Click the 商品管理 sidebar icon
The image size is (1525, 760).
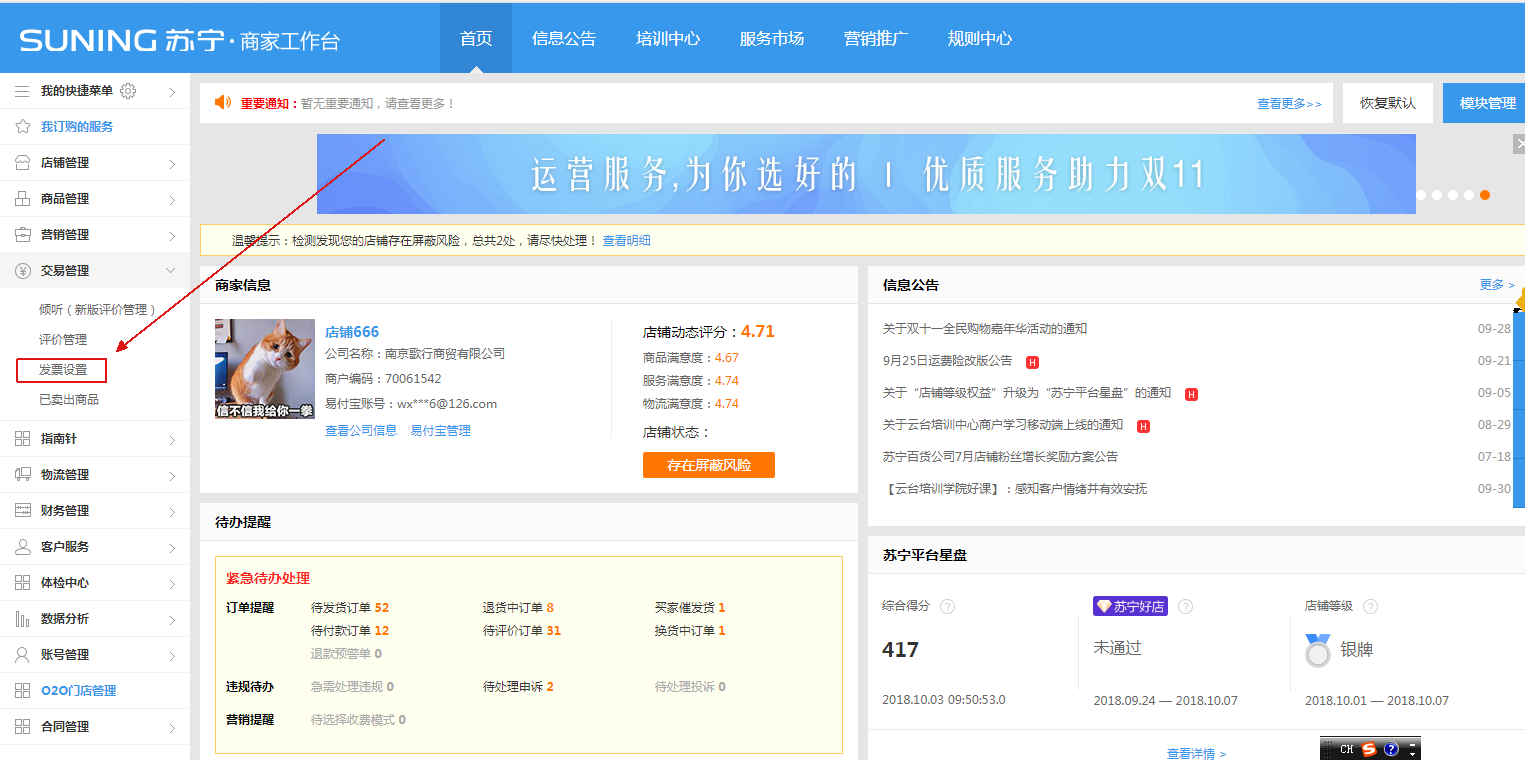(22, 199)
